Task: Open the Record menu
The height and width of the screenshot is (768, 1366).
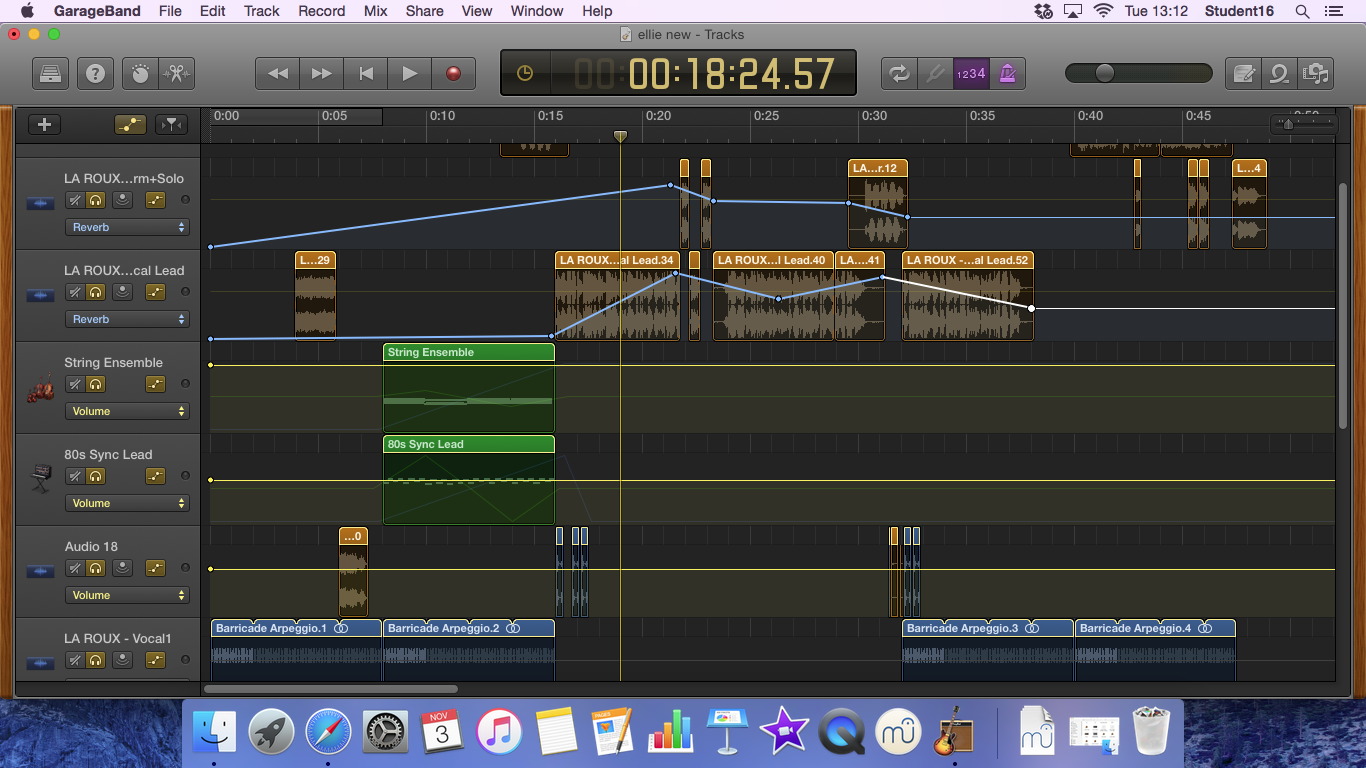Action: point(321,11)
